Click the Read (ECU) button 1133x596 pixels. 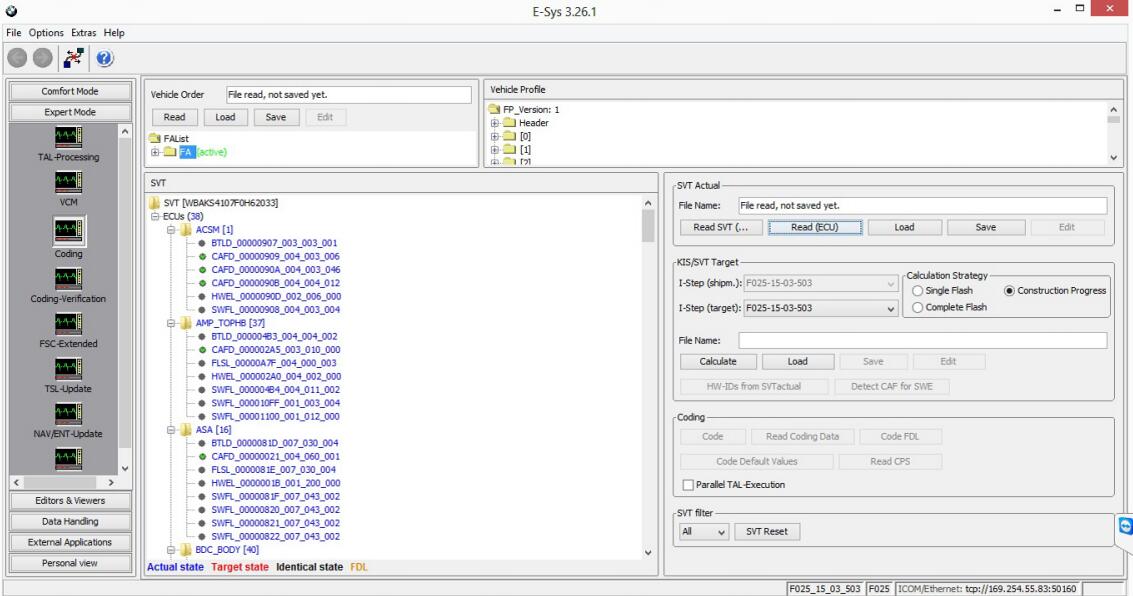coord(815,227)
